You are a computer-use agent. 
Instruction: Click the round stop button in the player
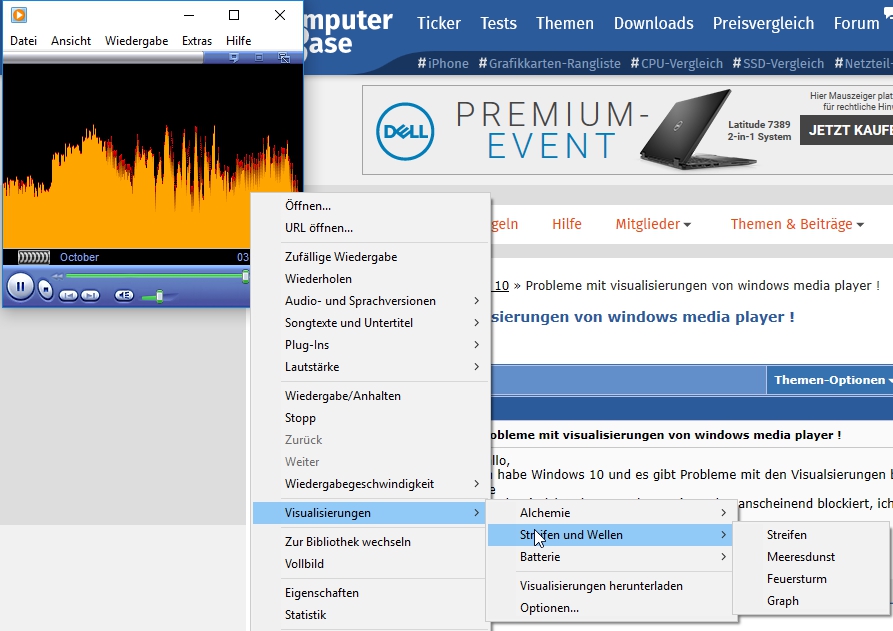pyautogui.click(x=46, y=290)
